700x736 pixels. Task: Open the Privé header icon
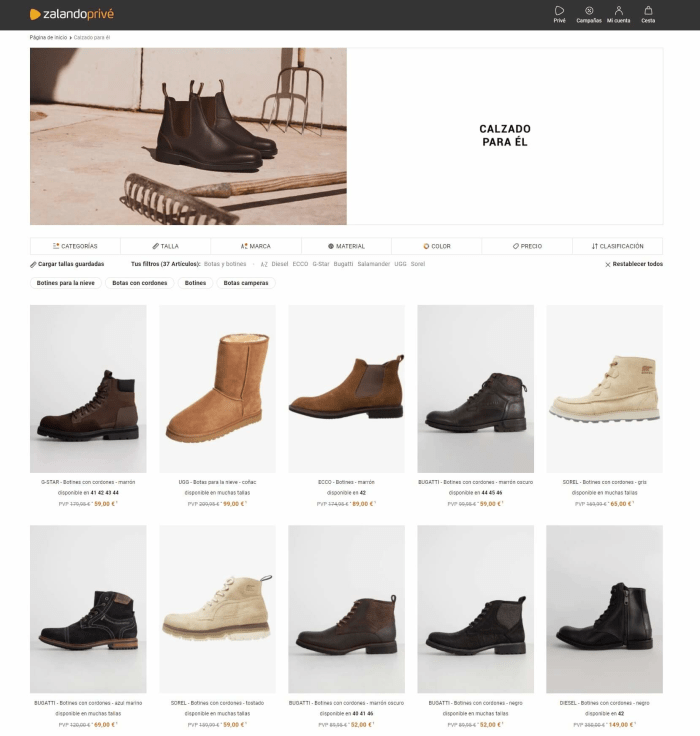(x=559, y=15)
